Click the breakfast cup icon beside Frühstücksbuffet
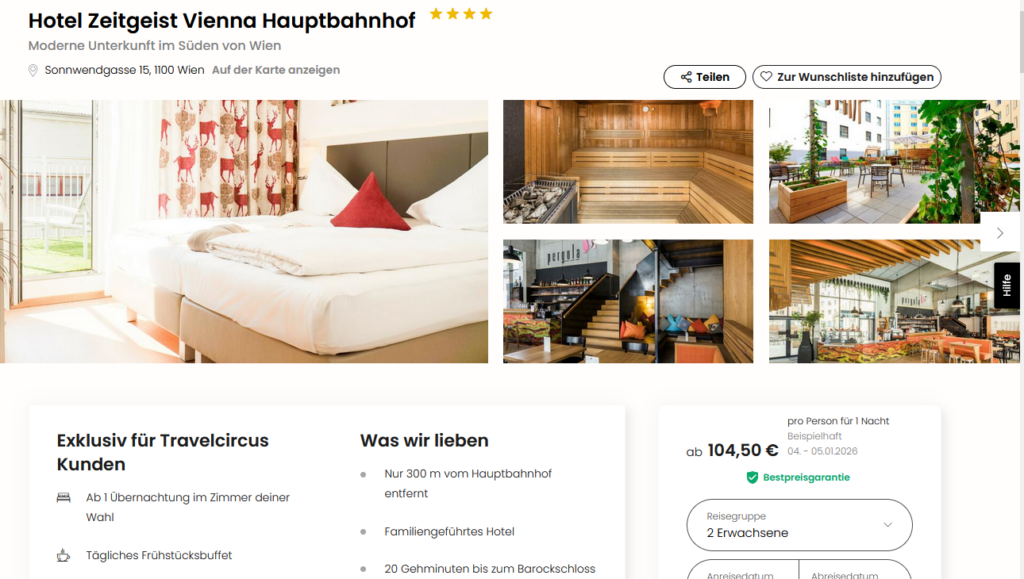1024x579 pixels. pyautogui.click(x=63, y=556)
